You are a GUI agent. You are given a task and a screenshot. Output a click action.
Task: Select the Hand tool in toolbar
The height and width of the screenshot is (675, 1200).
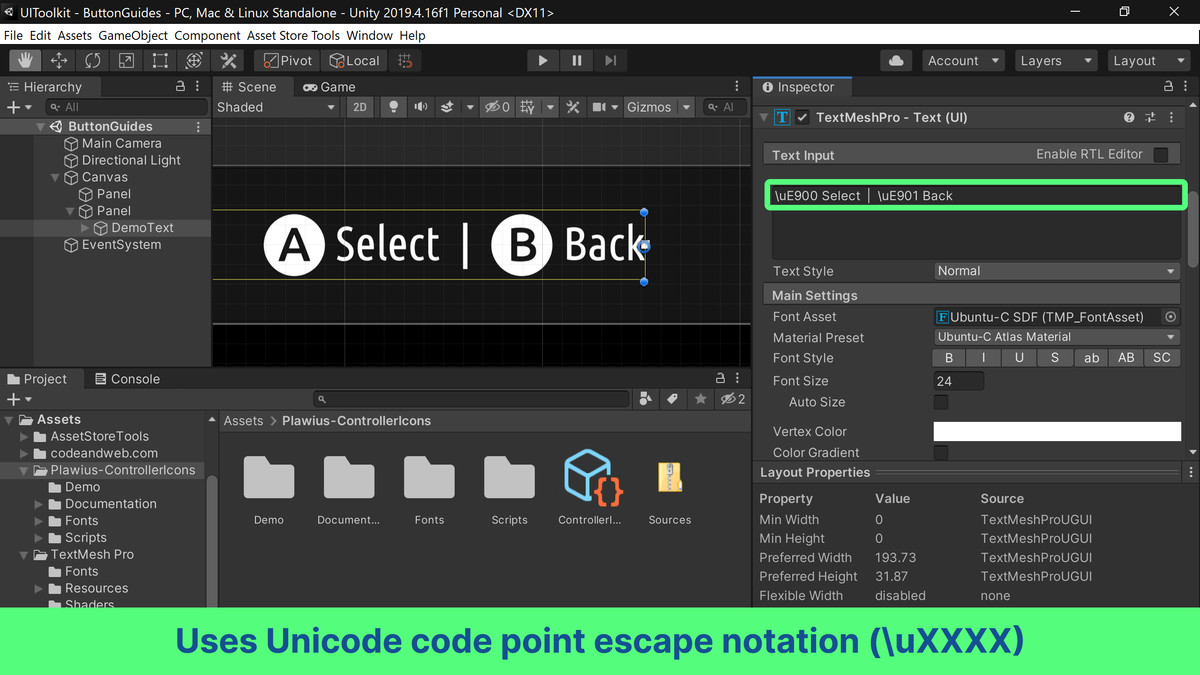(25, 61)
